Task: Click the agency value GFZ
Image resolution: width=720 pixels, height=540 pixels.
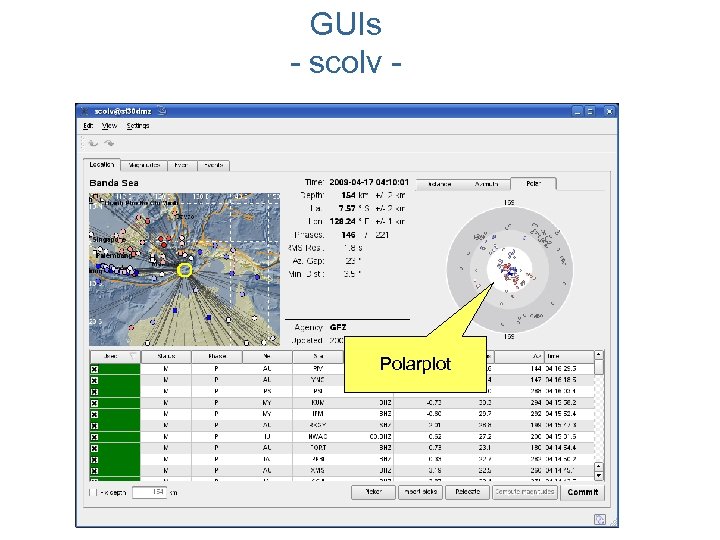Action: point(338,327)
